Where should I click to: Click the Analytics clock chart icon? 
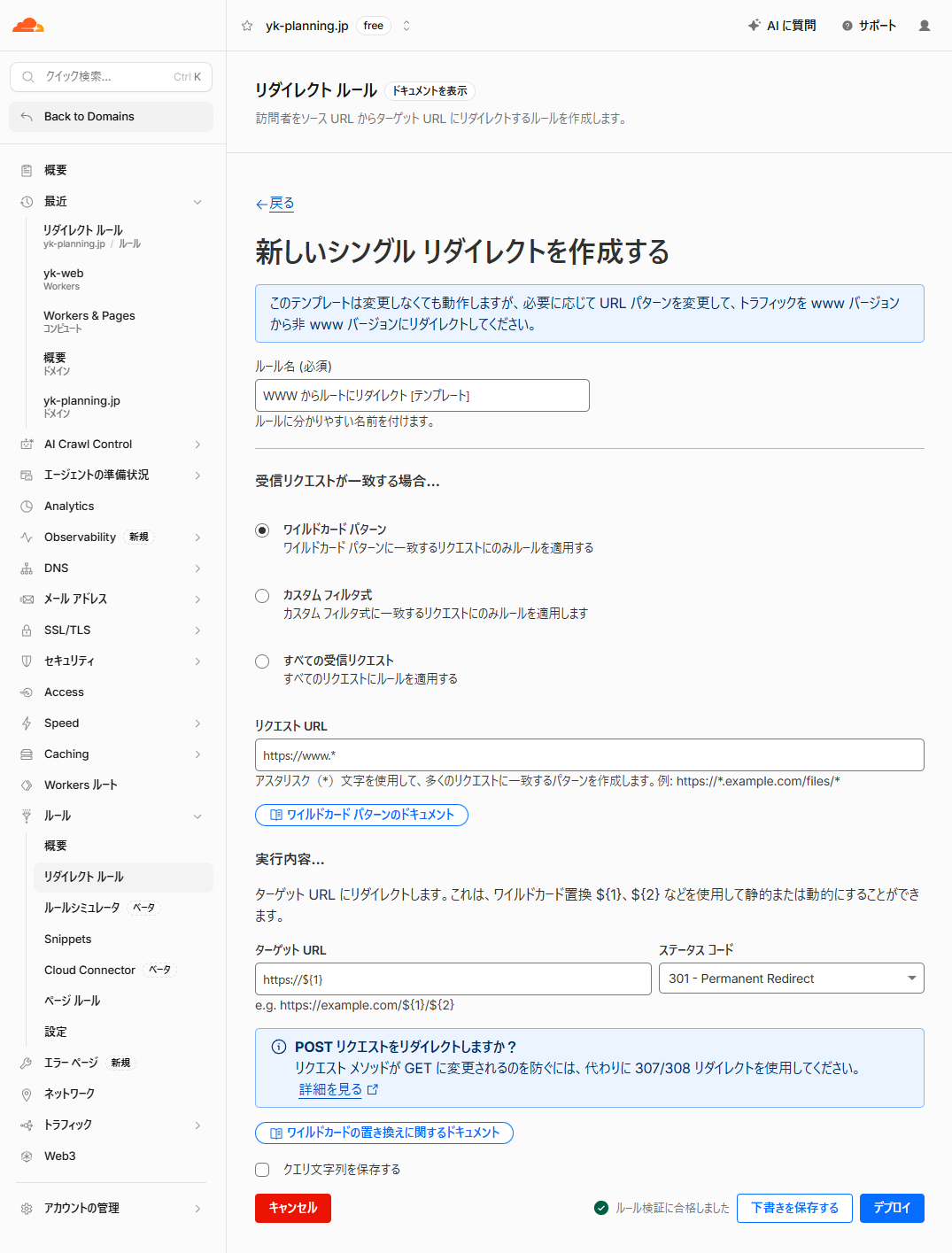(x=27, y=507)
